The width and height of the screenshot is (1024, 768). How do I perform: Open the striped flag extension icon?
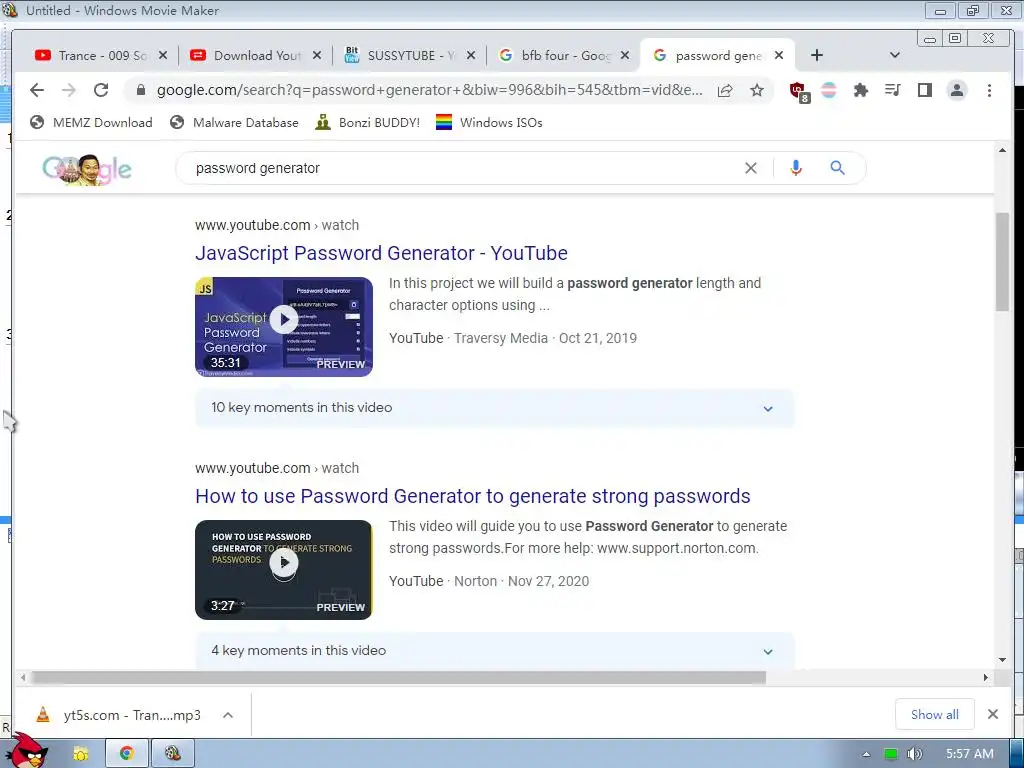829,90
